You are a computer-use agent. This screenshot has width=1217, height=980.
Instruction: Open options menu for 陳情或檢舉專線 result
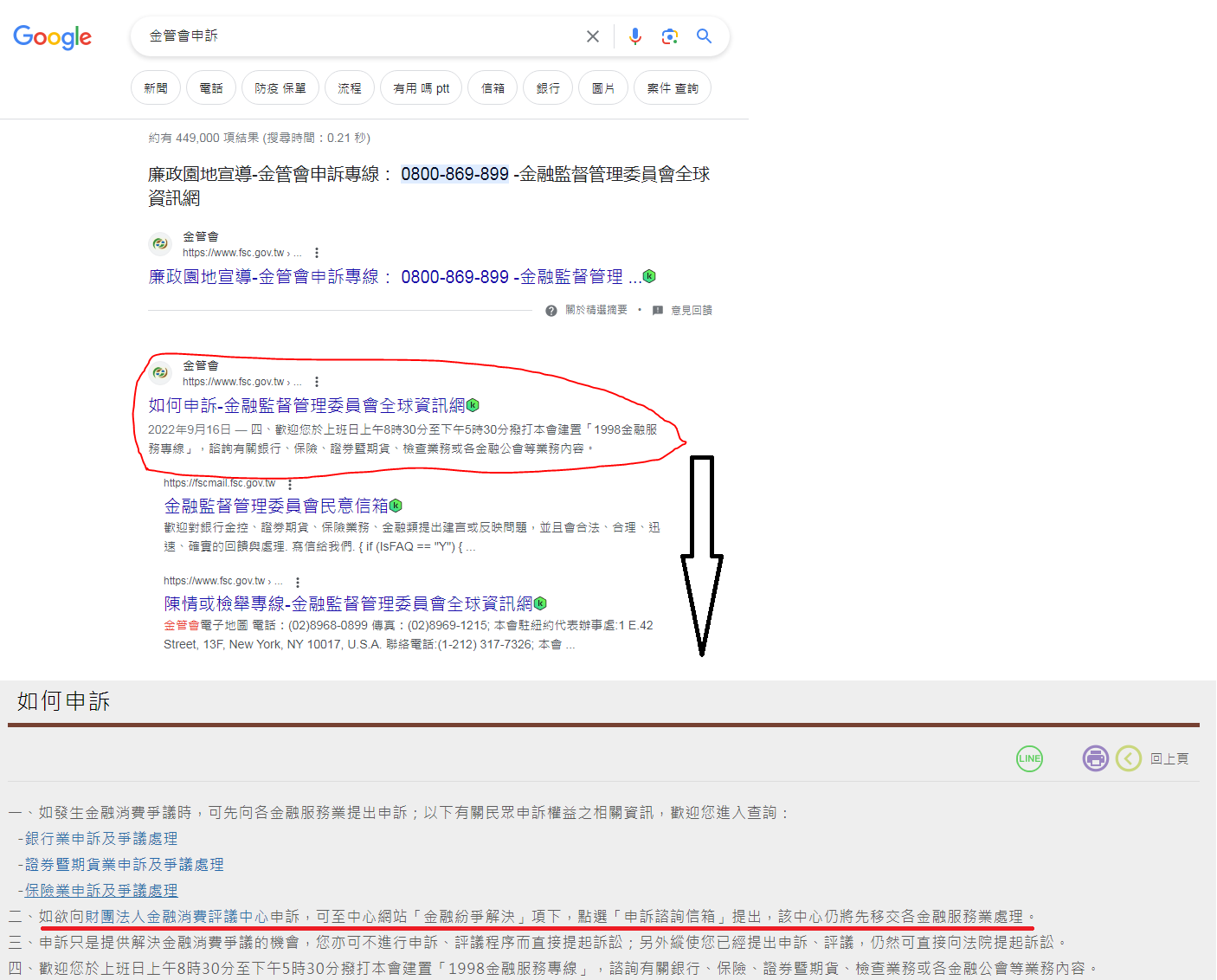[298, 582]
